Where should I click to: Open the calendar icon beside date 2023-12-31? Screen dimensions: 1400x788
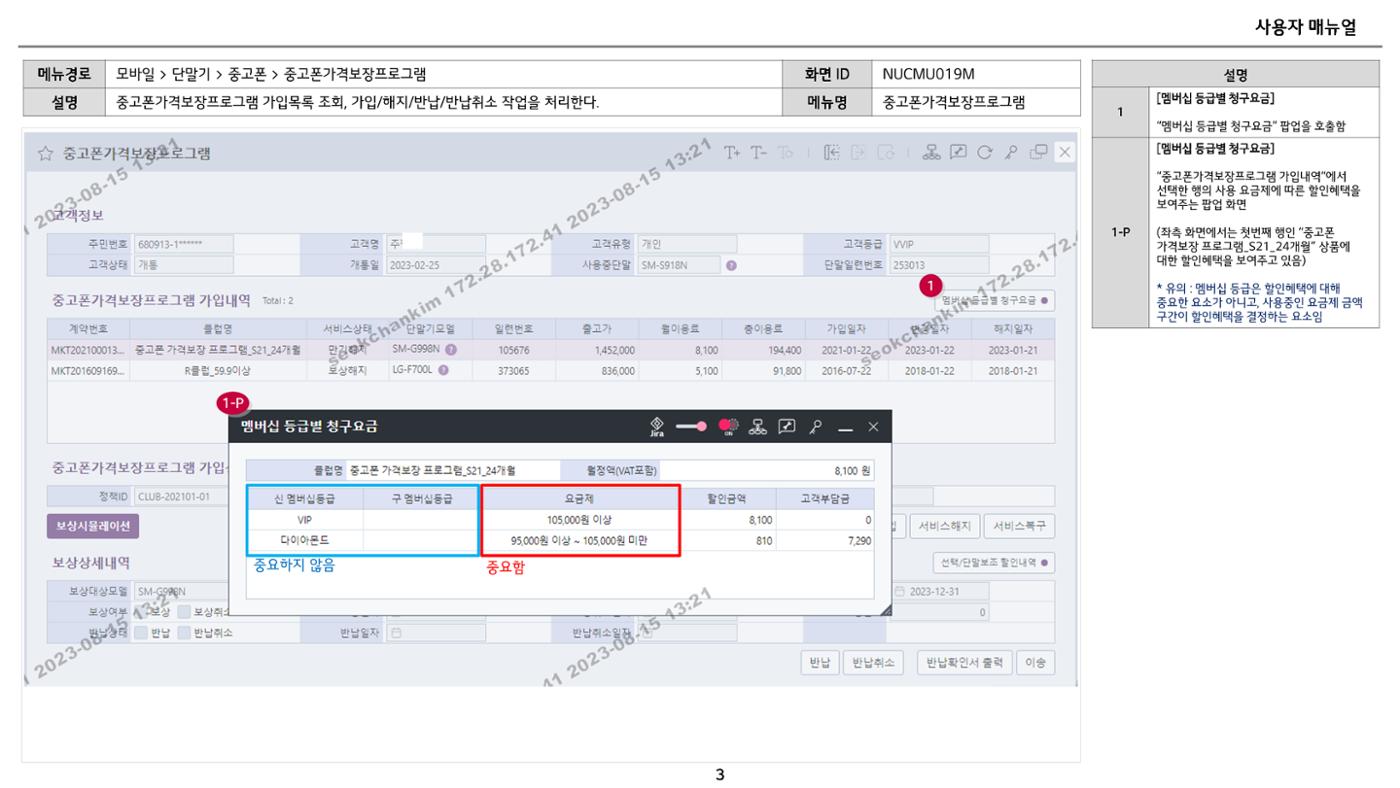900,591
